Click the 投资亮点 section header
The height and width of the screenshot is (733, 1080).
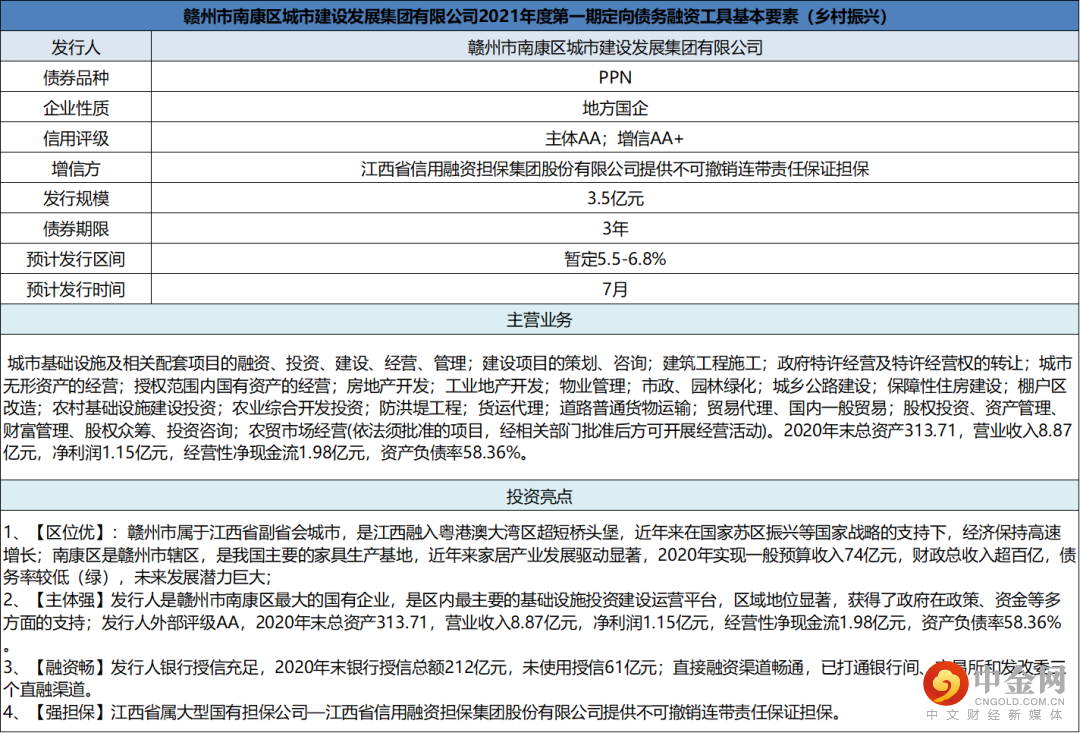coord(539,496)
